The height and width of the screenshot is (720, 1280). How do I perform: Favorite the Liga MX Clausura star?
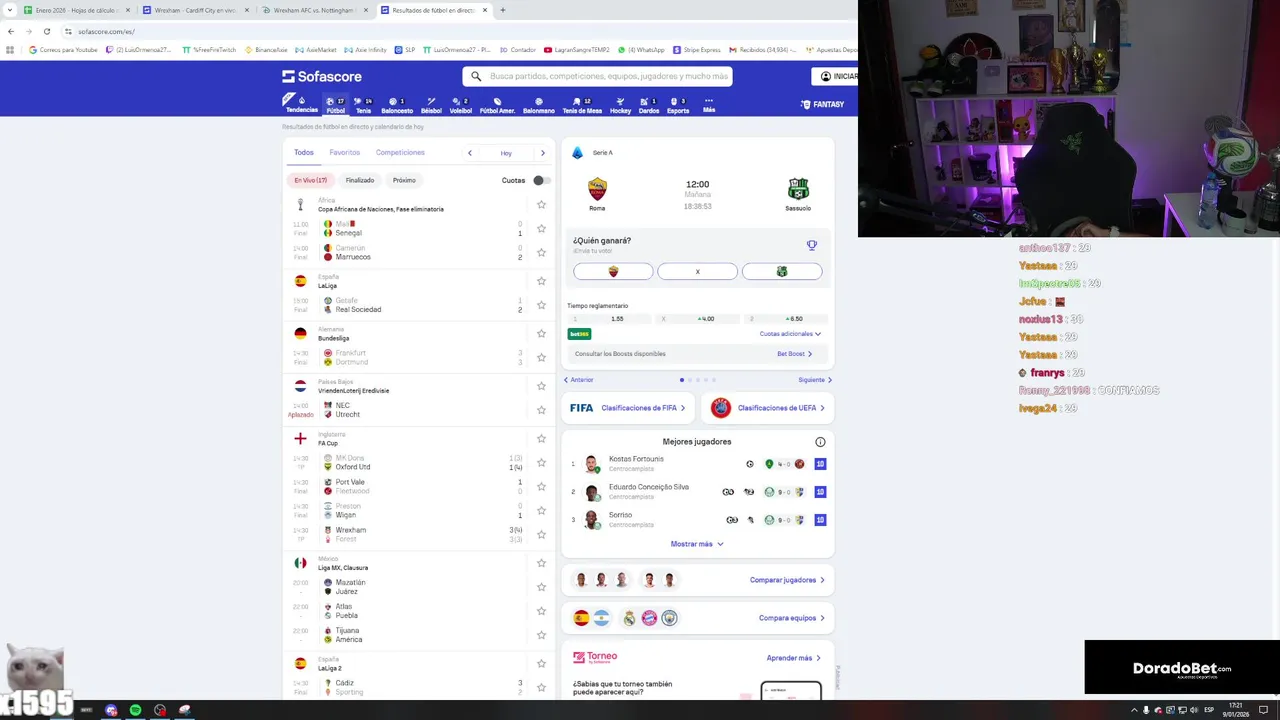click(x=541, y=563)
